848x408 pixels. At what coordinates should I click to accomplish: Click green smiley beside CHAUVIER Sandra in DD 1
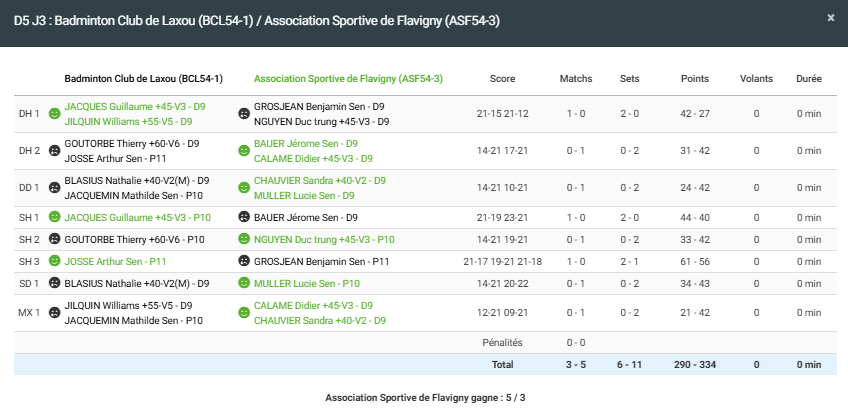[244, 188]
